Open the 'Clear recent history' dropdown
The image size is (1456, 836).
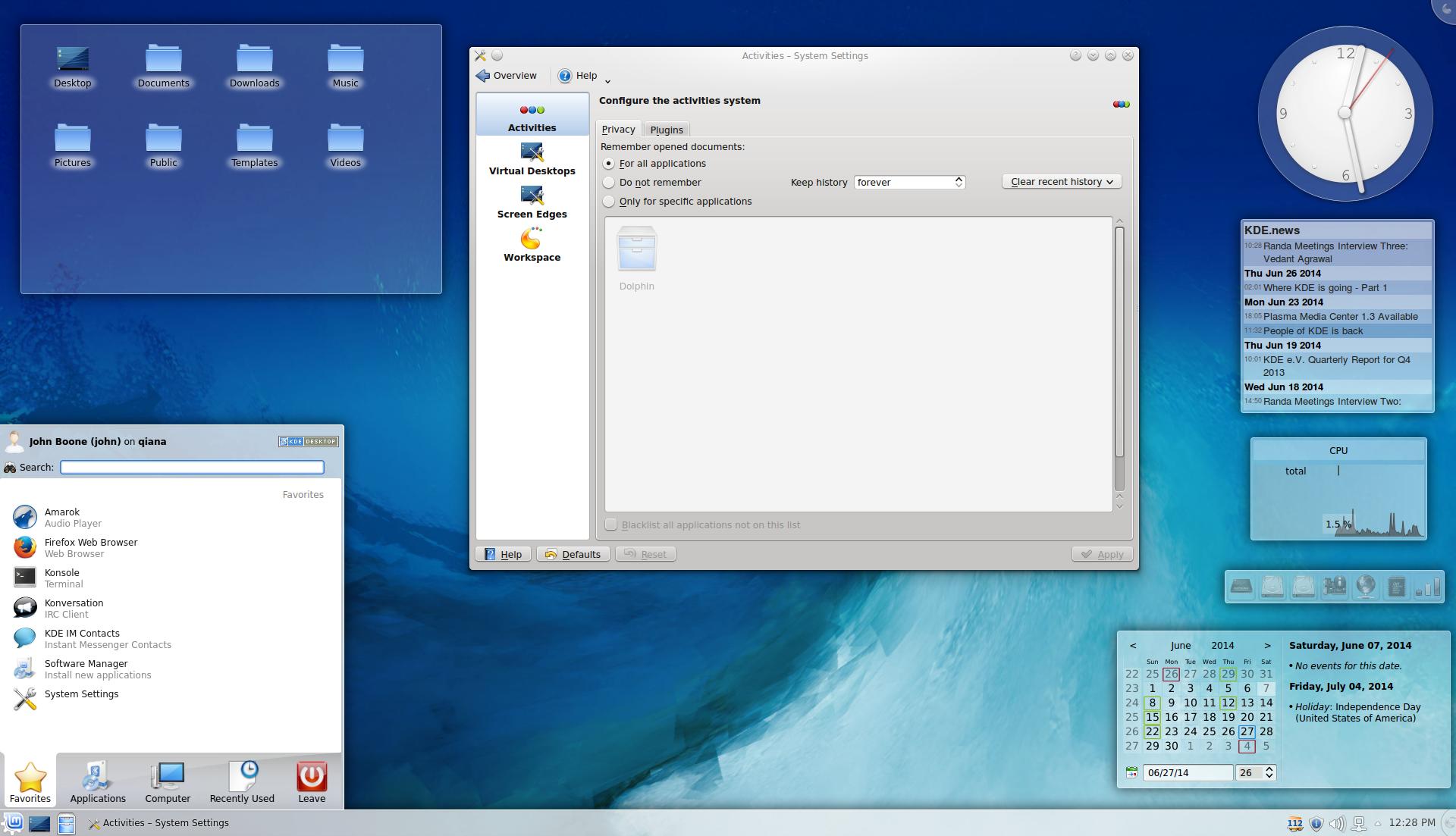(x=1062, y=182)
